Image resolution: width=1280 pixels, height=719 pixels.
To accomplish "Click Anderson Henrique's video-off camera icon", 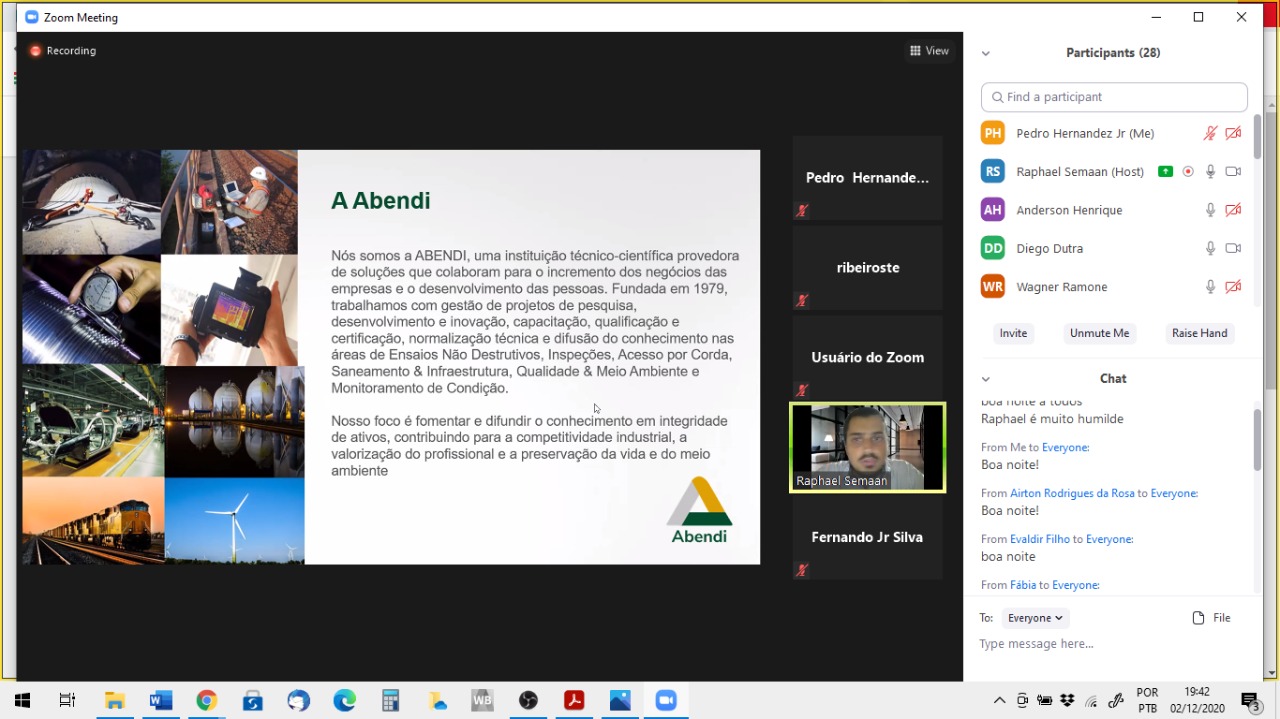I will coord(1233,210).
